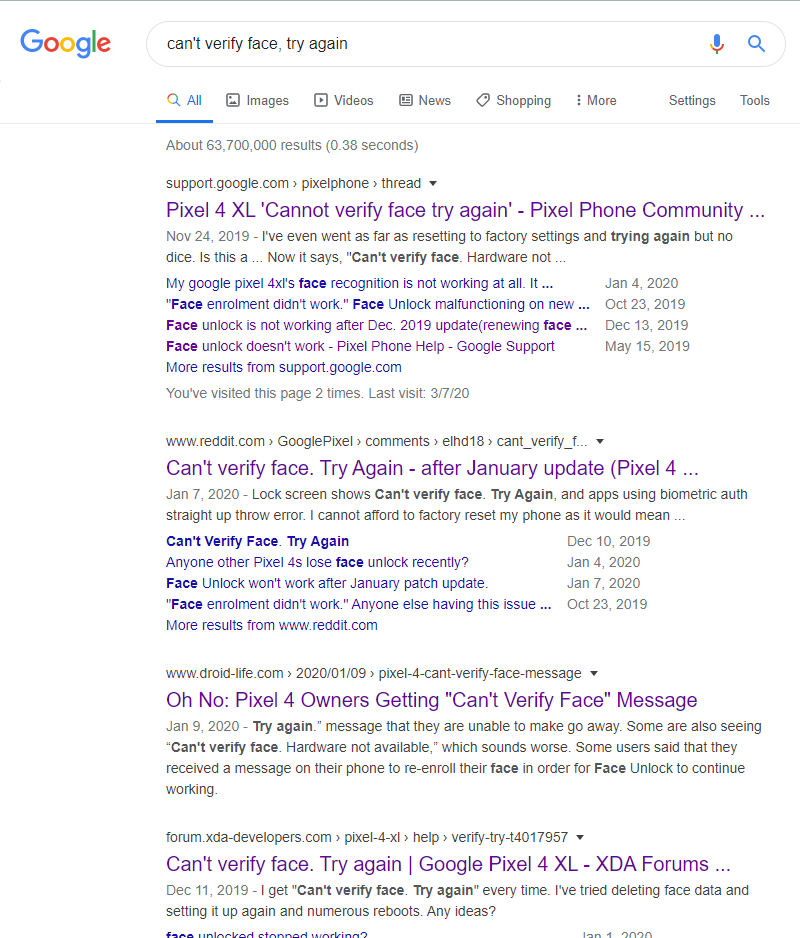The height and width of the screenshot is (938, 800).
Task: Click inside the search query field
Action: [x=420, y=44]
